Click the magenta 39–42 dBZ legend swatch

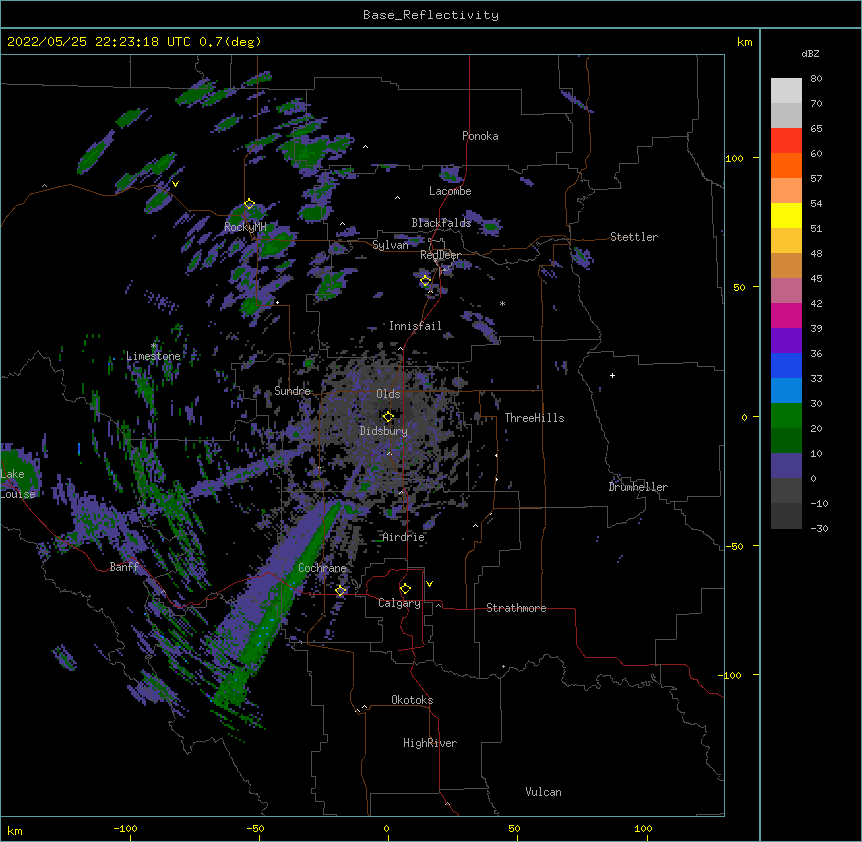tap(786, 315)
